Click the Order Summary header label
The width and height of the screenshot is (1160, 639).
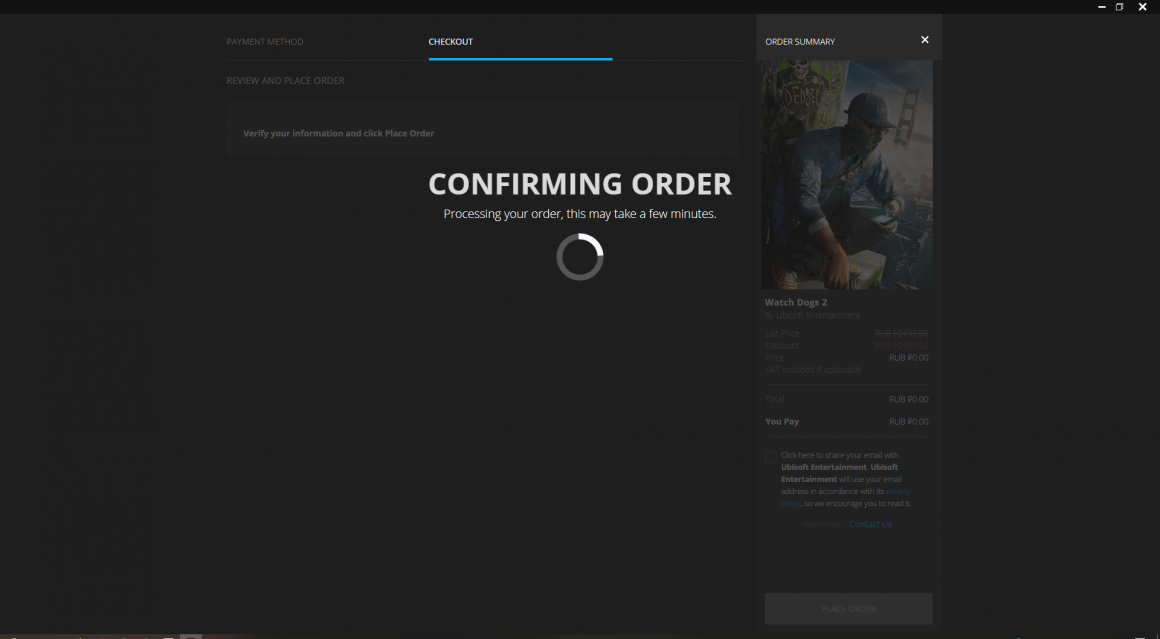click(800, 42)
